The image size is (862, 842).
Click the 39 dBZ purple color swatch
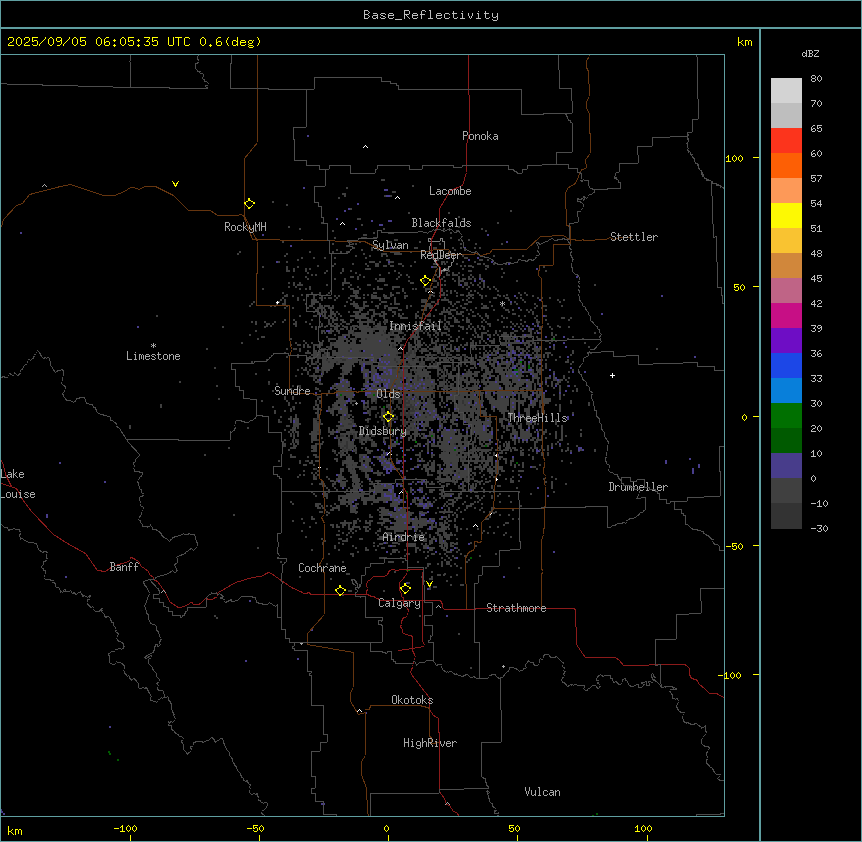point(786,340)
